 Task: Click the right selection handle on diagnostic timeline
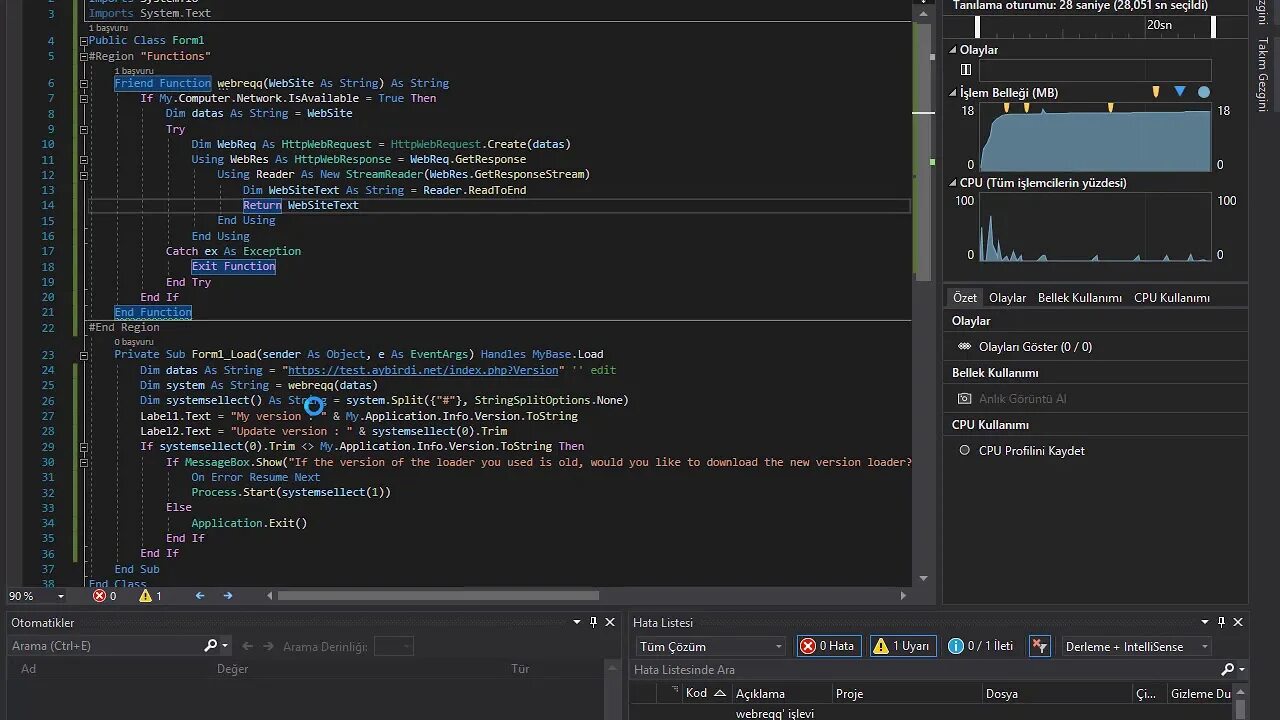tap(1214, 27)
